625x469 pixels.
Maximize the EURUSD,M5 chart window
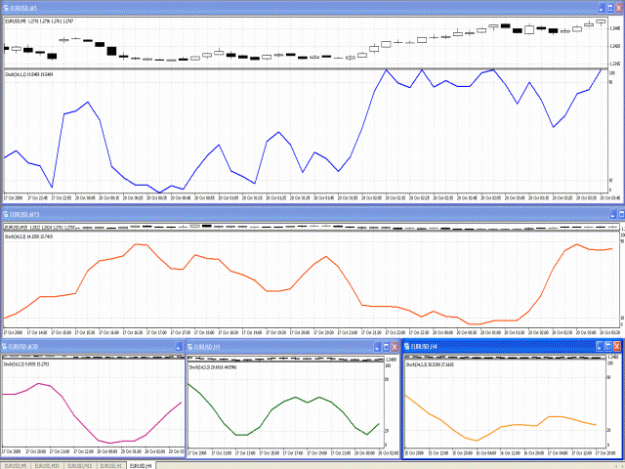pos(610,8)
